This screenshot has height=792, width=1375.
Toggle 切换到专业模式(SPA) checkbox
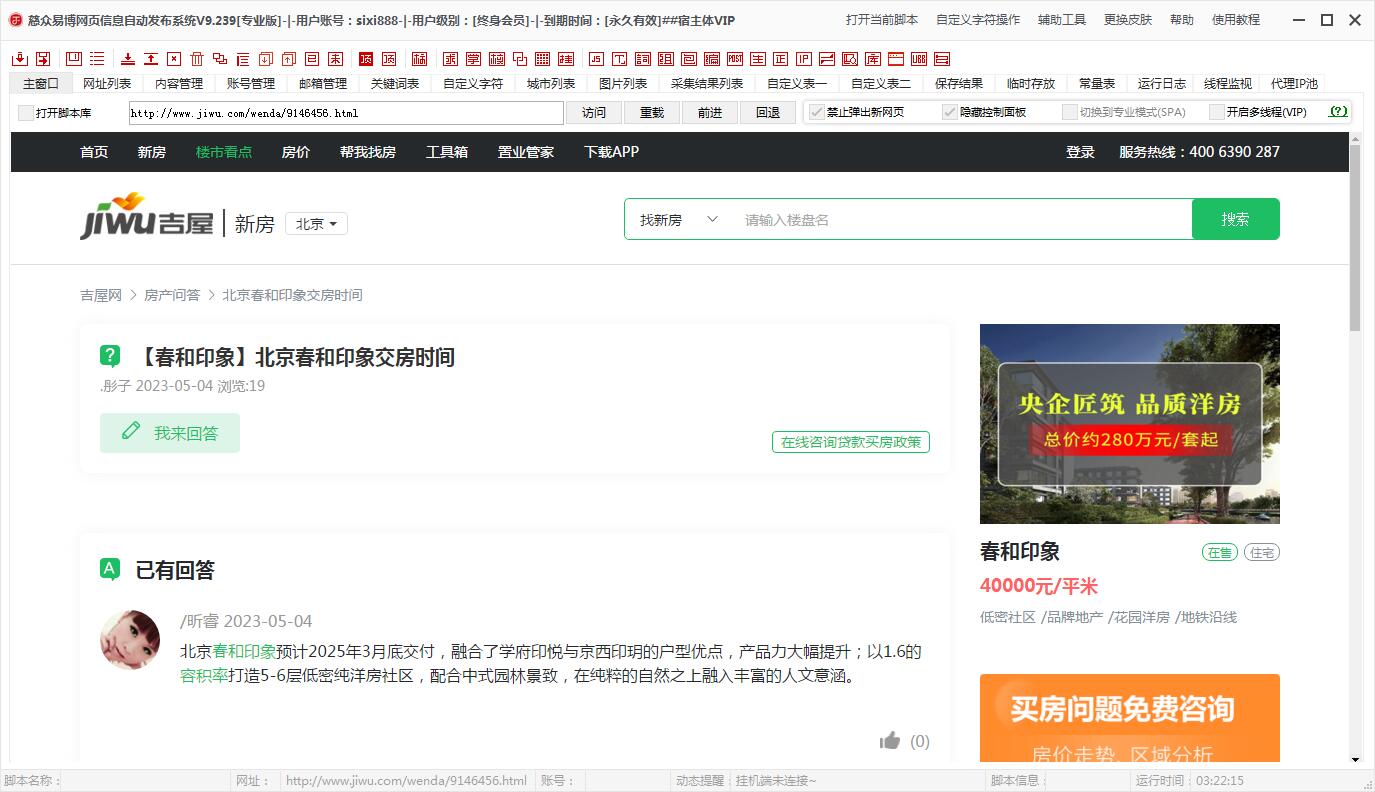(x=1070, y=112)
